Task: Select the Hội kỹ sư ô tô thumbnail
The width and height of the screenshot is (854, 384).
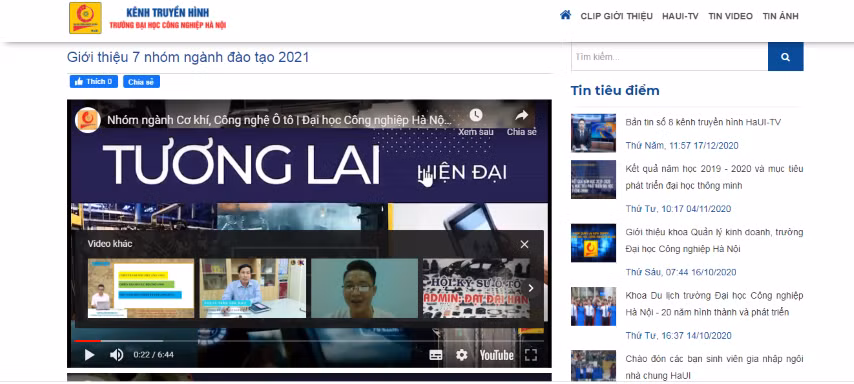Action: click(x=476, y=288)
